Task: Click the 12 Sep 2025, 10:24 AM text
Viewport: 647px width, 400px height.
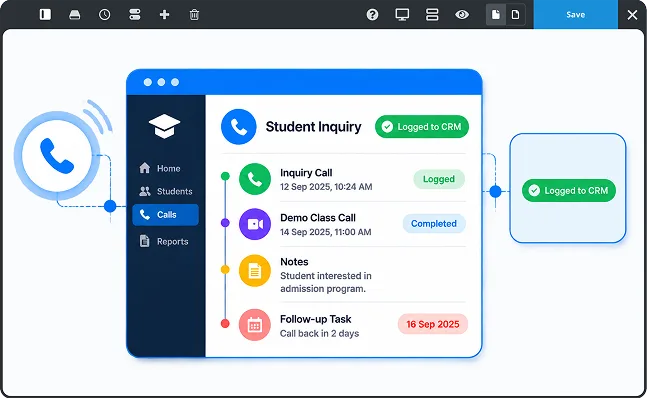Action: (x=326, y=187)
